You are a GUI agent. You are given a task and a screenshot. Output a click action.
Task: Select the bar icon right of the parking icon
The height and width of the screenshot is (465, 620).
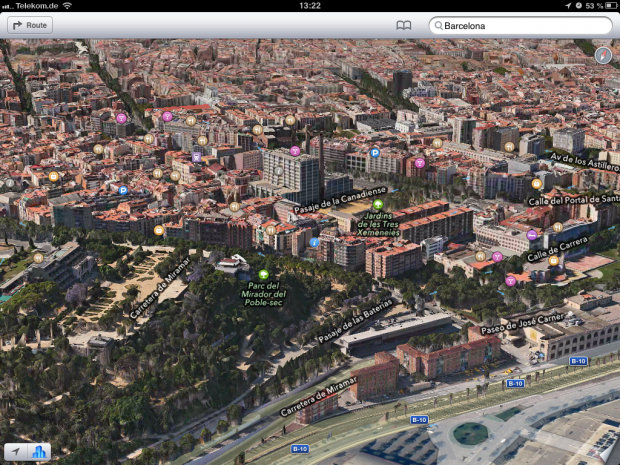point(420,163)
